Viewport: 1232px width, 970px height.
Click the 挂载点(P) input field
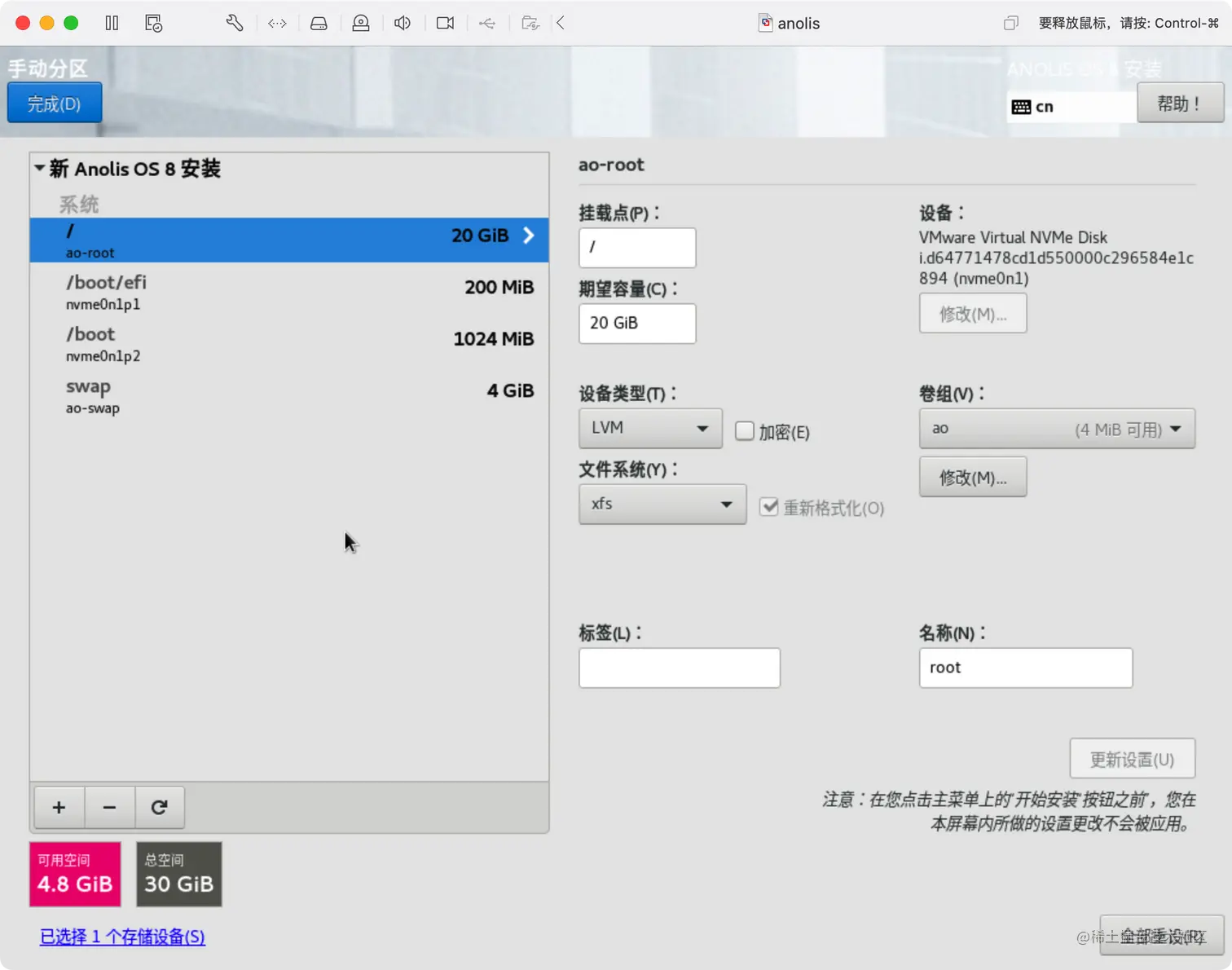point(637,247)
